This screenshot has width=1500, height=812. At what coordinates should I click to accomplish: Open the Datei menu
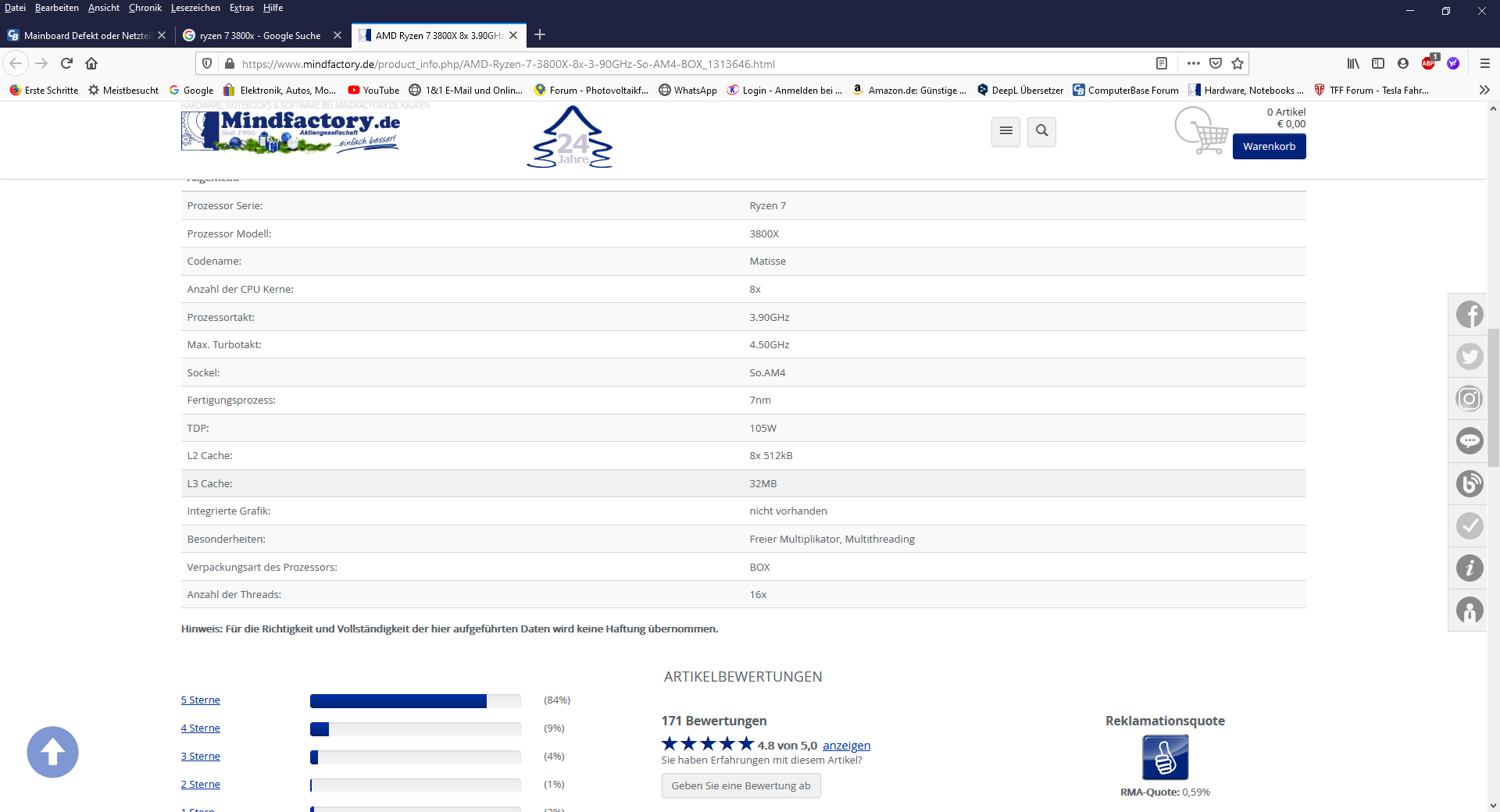point(15,8)
